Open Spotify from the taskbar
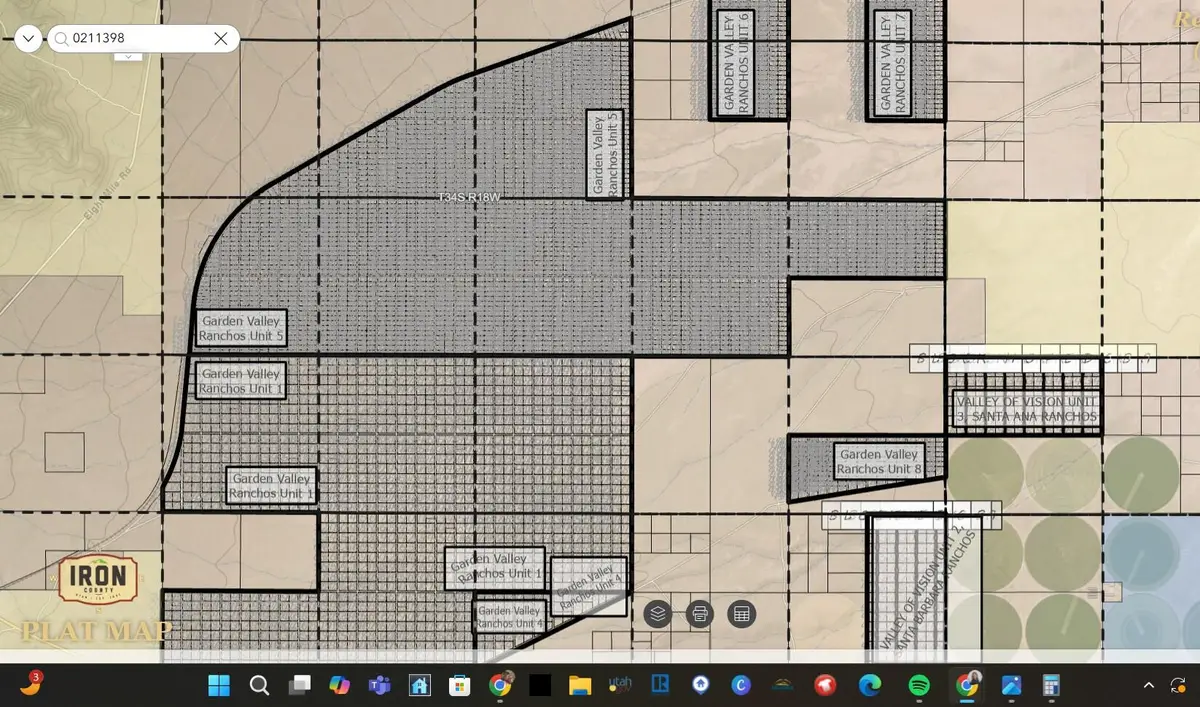 [919, 685]
